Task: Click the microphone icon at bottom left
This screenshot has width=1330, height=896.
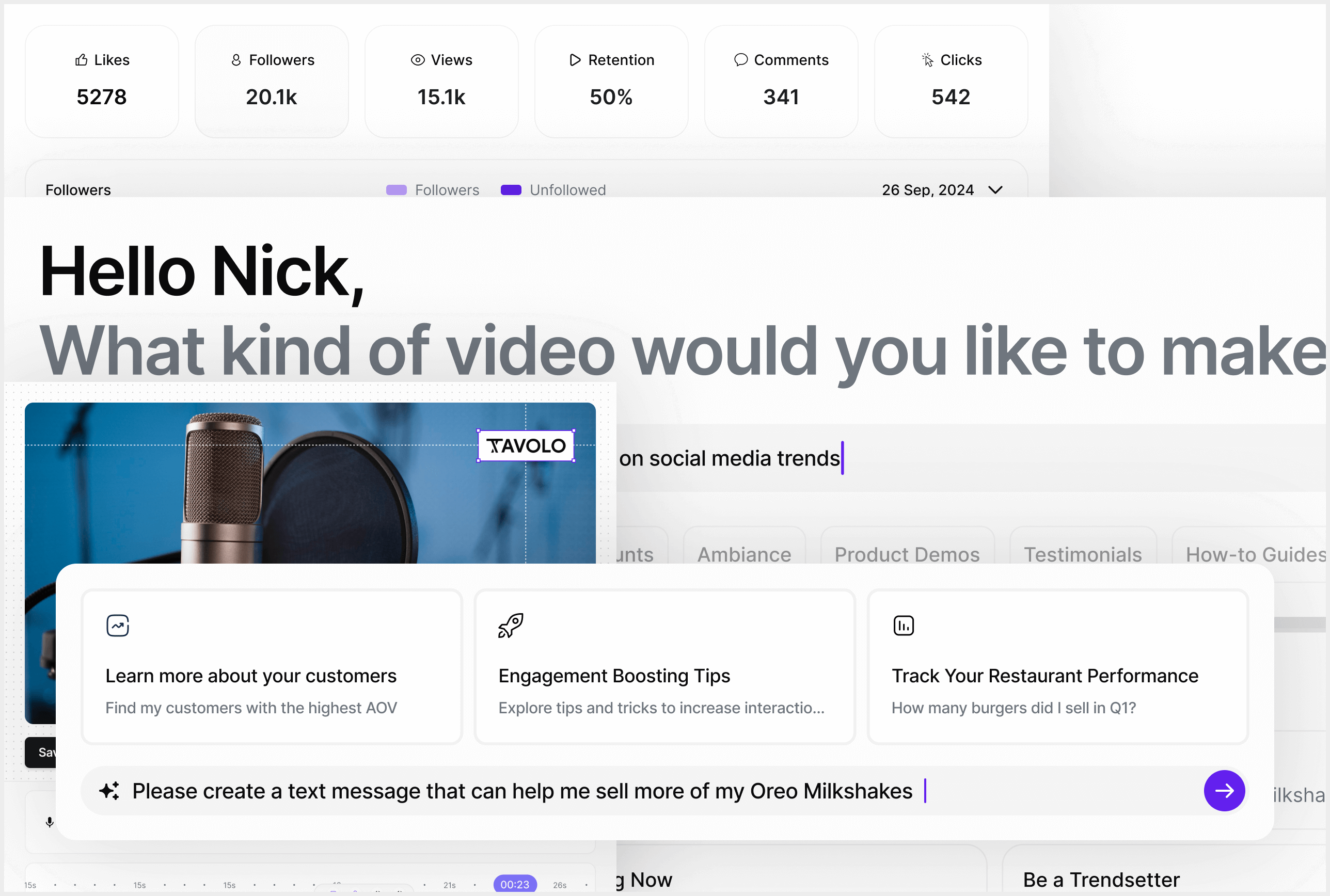Action: pyautogui.click(x=50, y=822)
